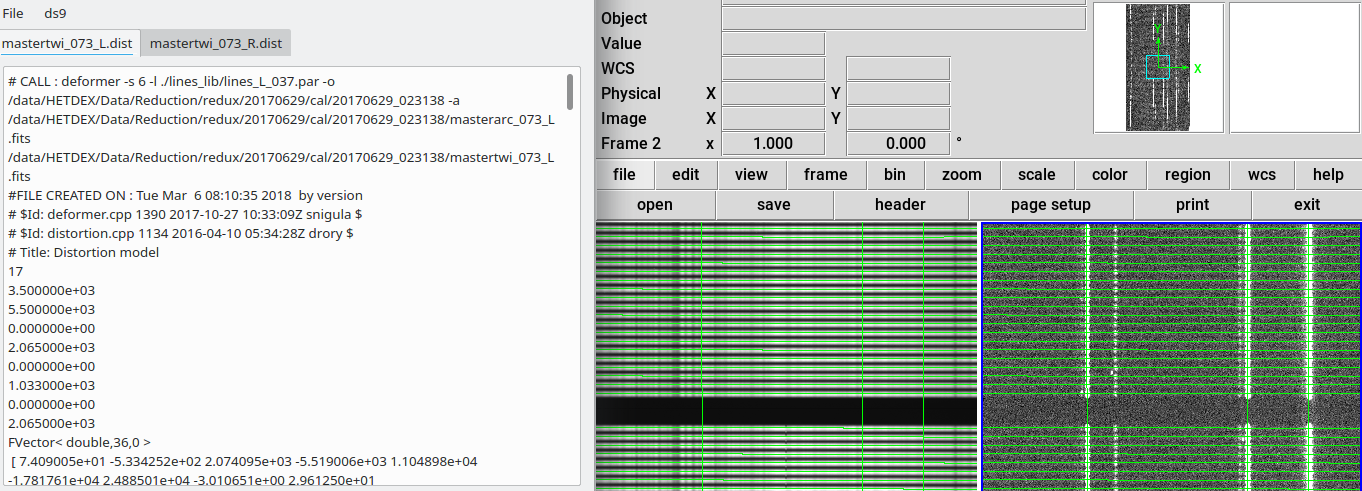Open the ds9 menu
The image size is (1362, 491).
pyautogui.click(x=55, y=14)
